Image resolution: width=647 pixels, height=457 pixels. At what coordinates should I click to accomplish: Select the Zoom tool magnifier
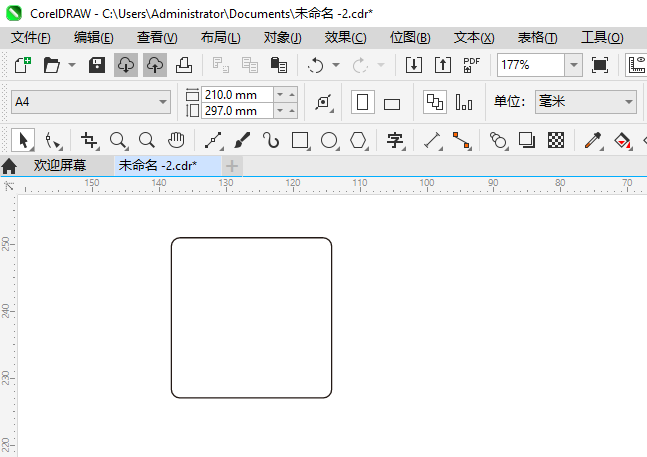tap(118, 141)
